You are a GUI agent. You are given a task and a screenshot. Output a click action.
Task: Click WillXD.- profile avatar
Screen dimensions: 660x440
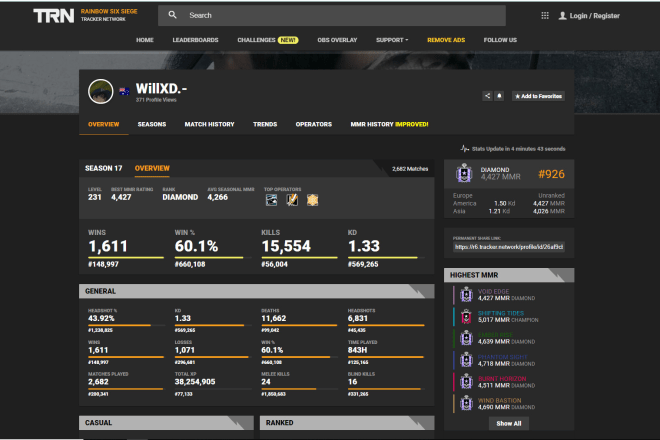coord(101,91)
